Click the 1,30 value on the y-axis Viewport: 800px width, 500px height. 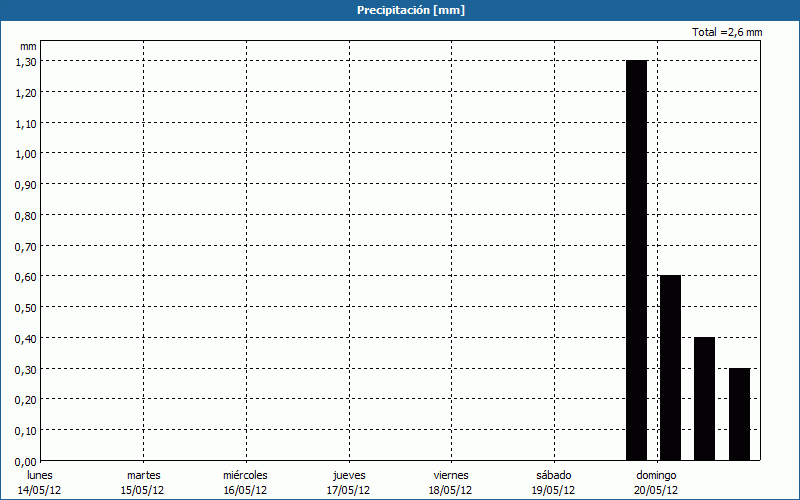25,61
